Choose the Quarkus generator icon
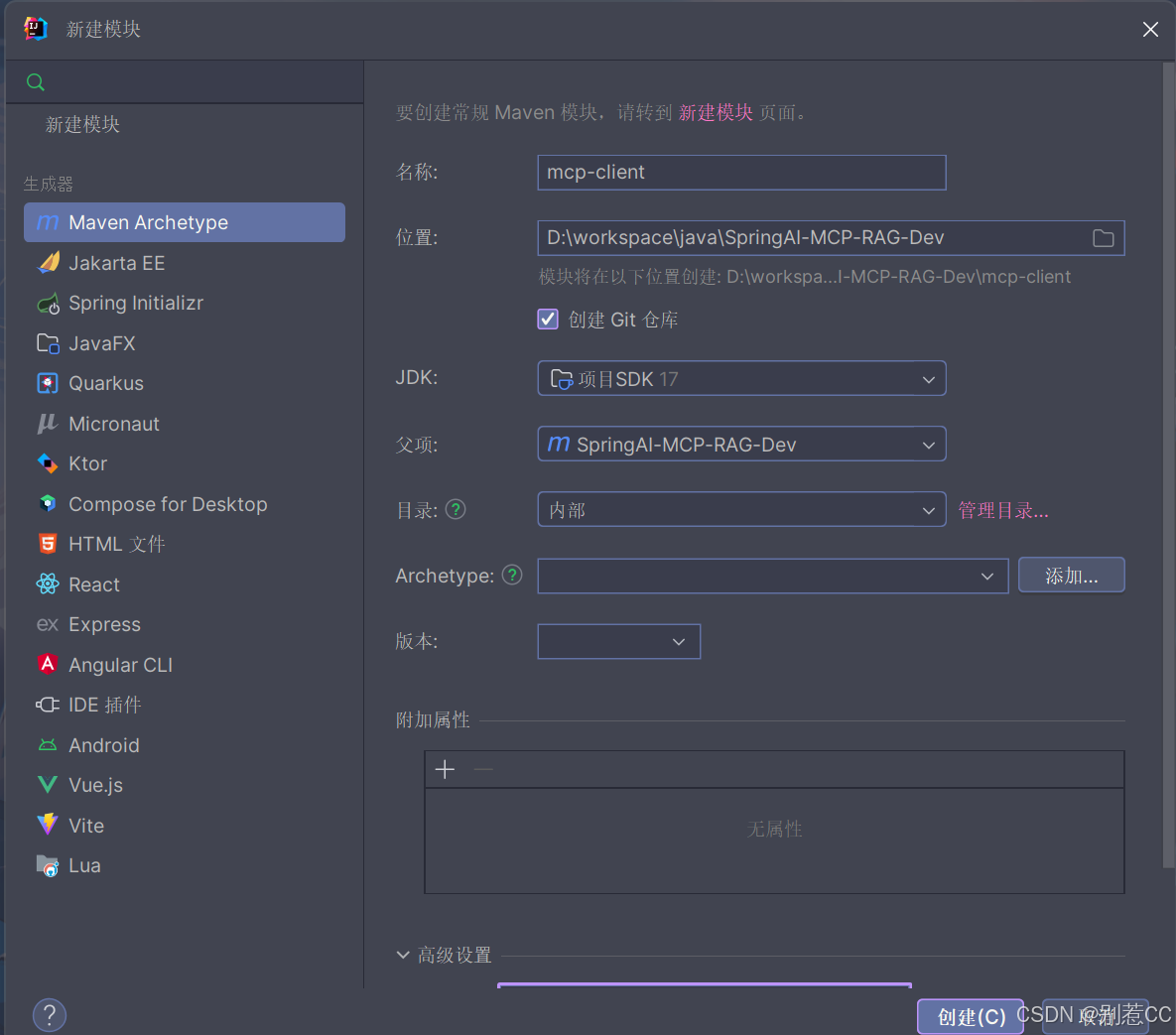The width and height of the screenshot is (1176, 1035). [48, 383]
